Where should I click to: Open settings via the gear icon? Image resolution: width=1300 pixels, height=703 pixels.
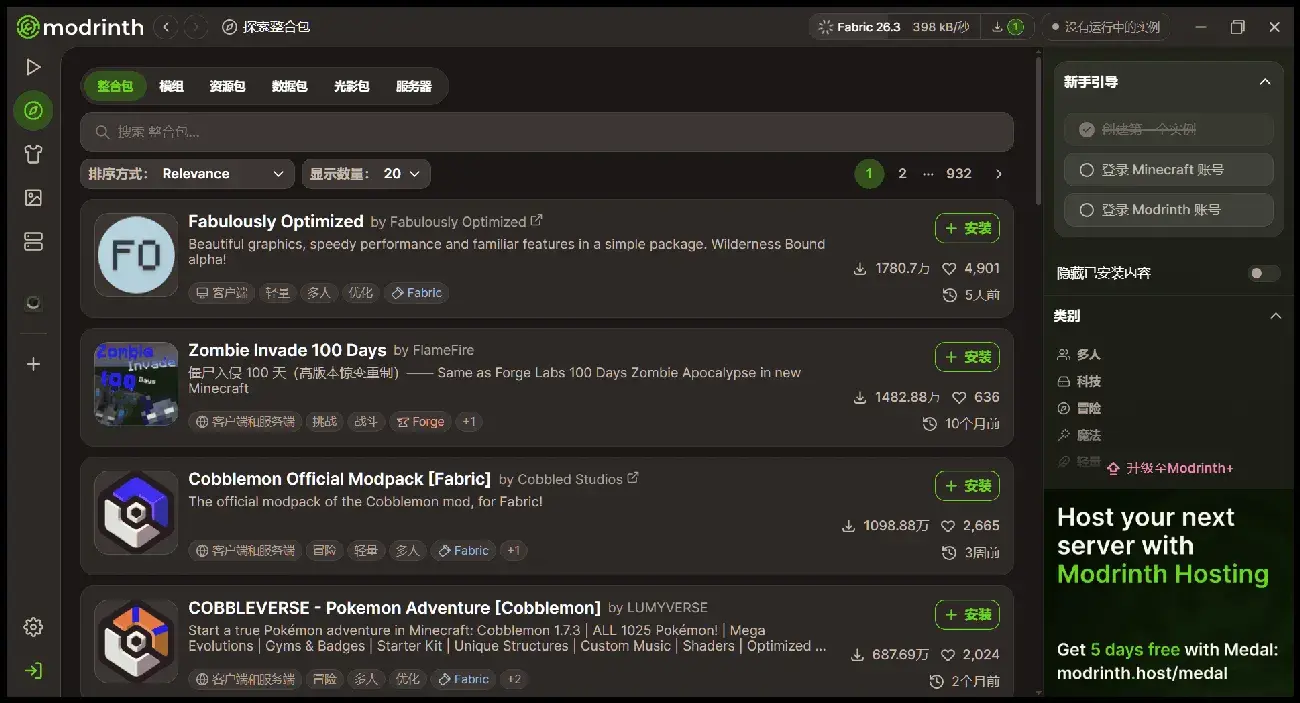click(33, 627)
